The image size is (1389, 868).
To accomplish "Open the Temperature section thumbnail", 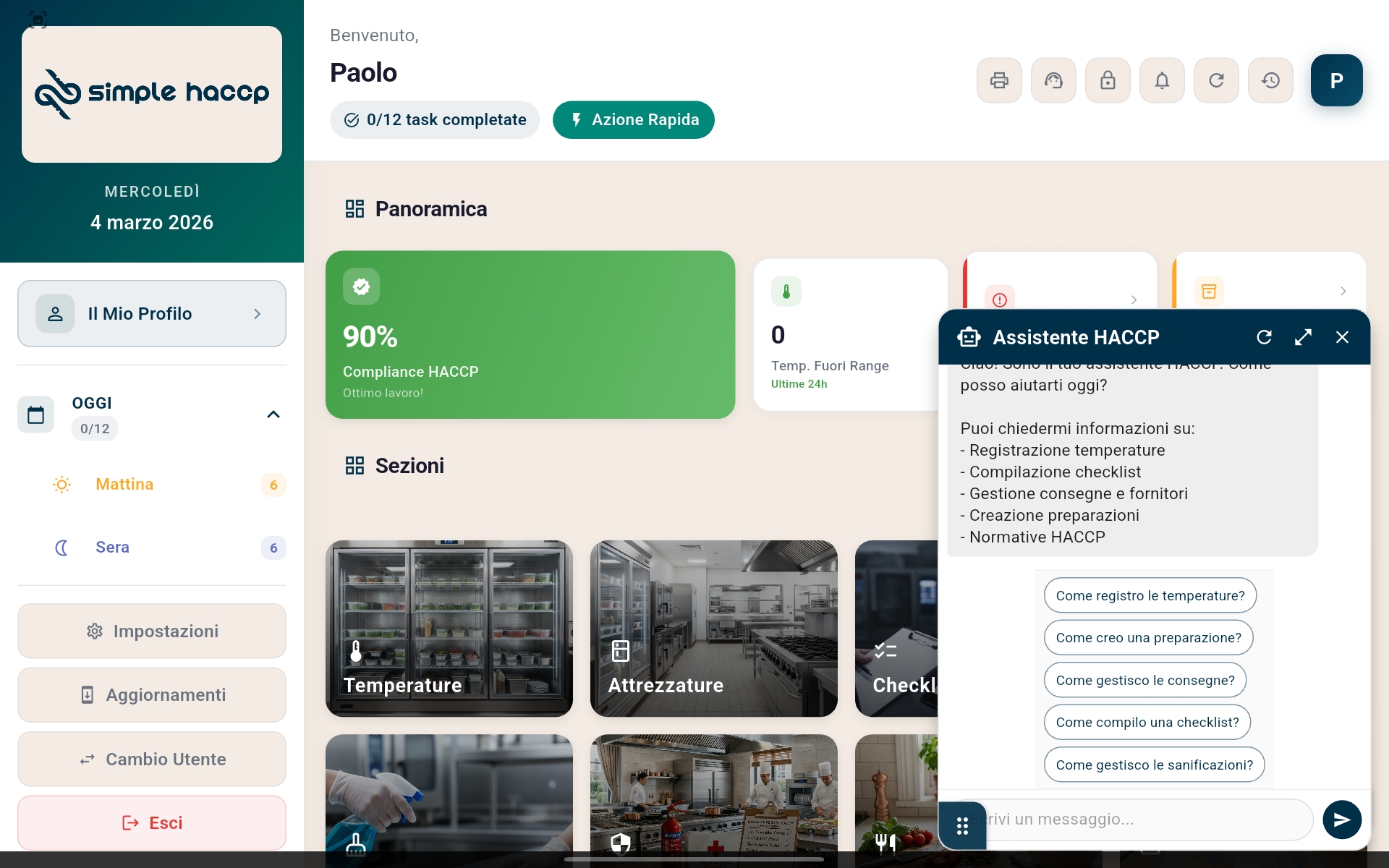I will pyautogui.click(x=449, y=628).
